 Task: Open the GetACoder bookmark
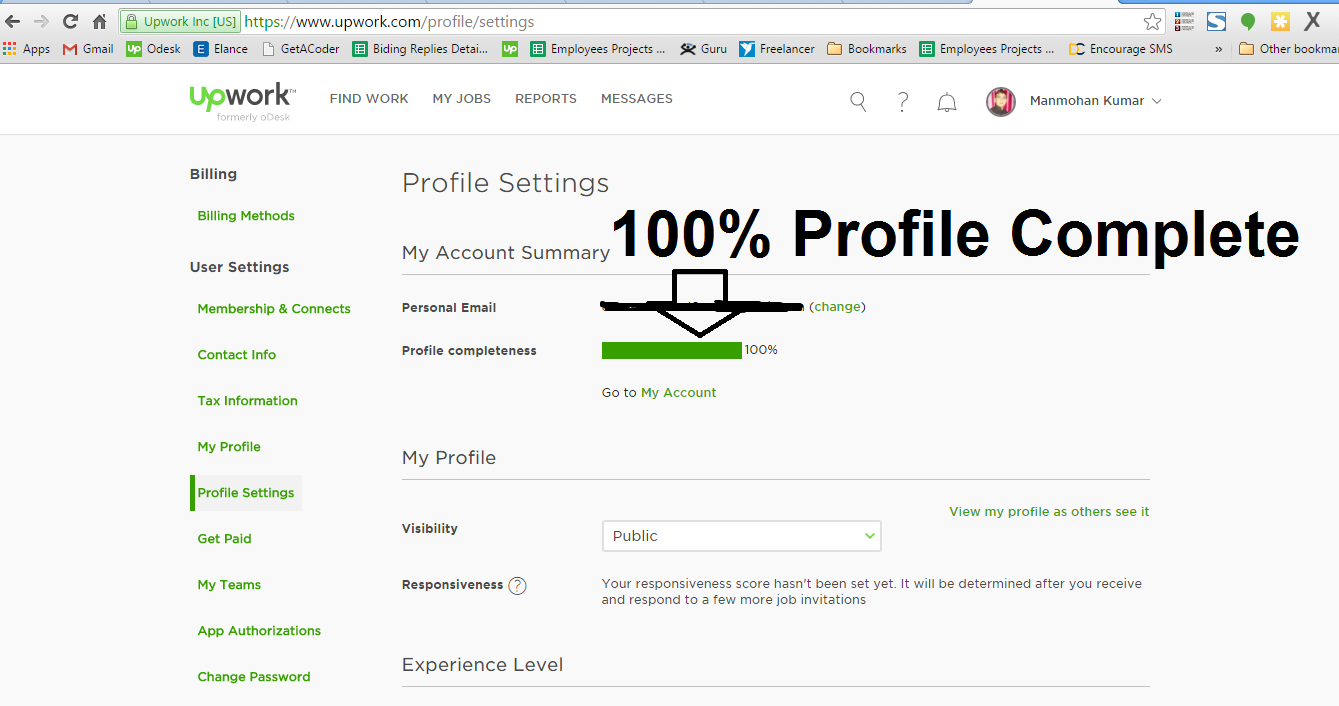tap(301, 49)
